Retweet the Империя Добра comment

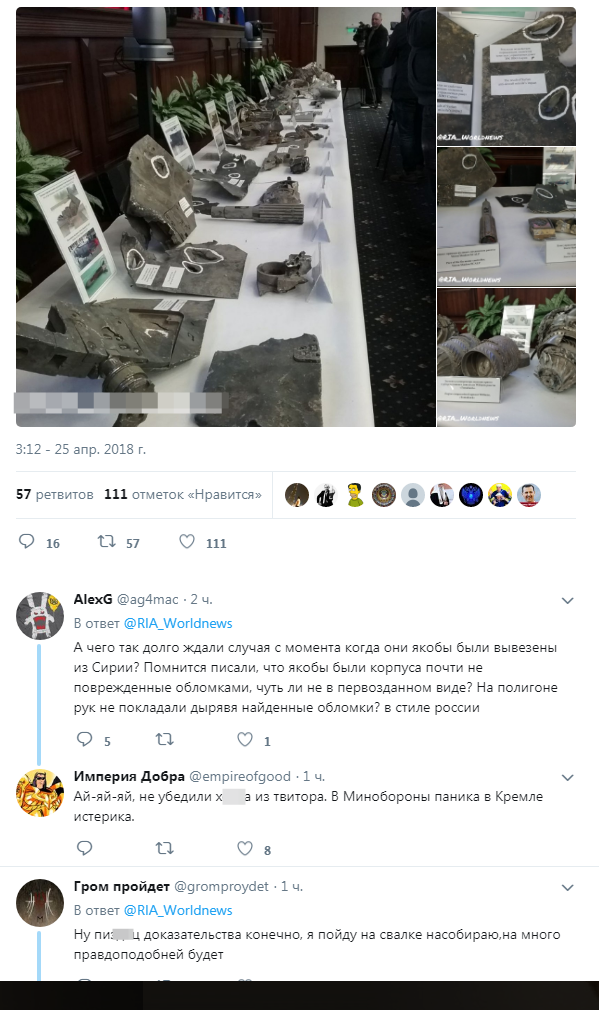(165, 848)
